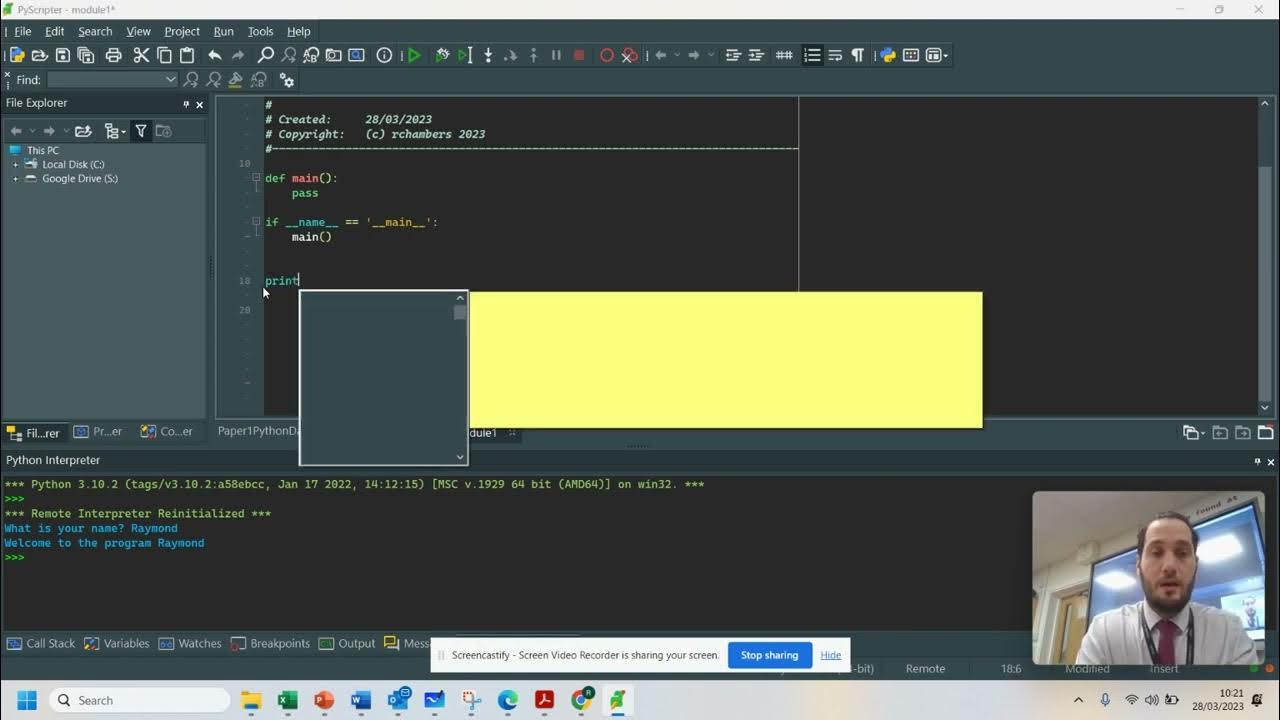Click the browse folder icon in File Explorer
This screenshot has width=1280, height=720.
click(x=83, y=131)
